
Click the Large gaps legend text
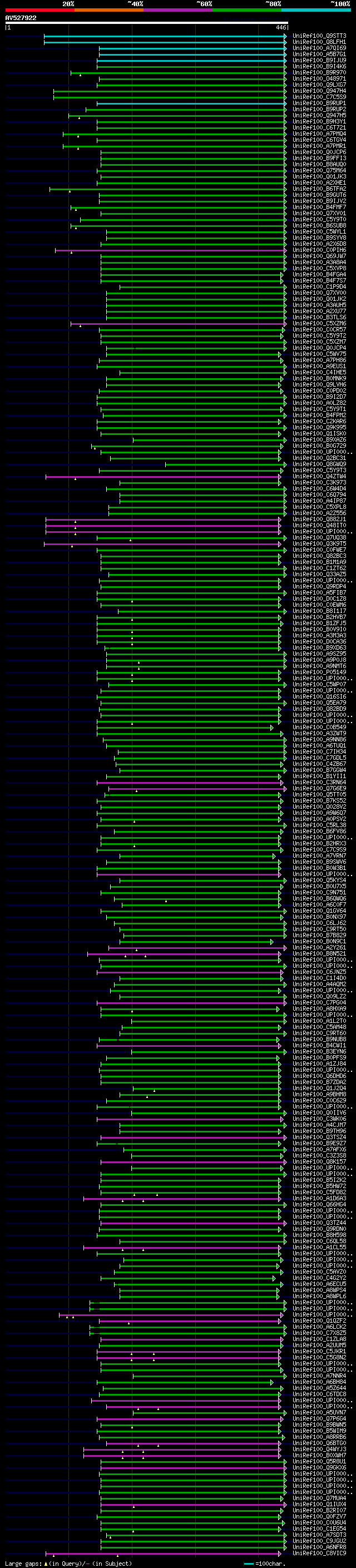pyautogui.click(x=24, y=1563)
